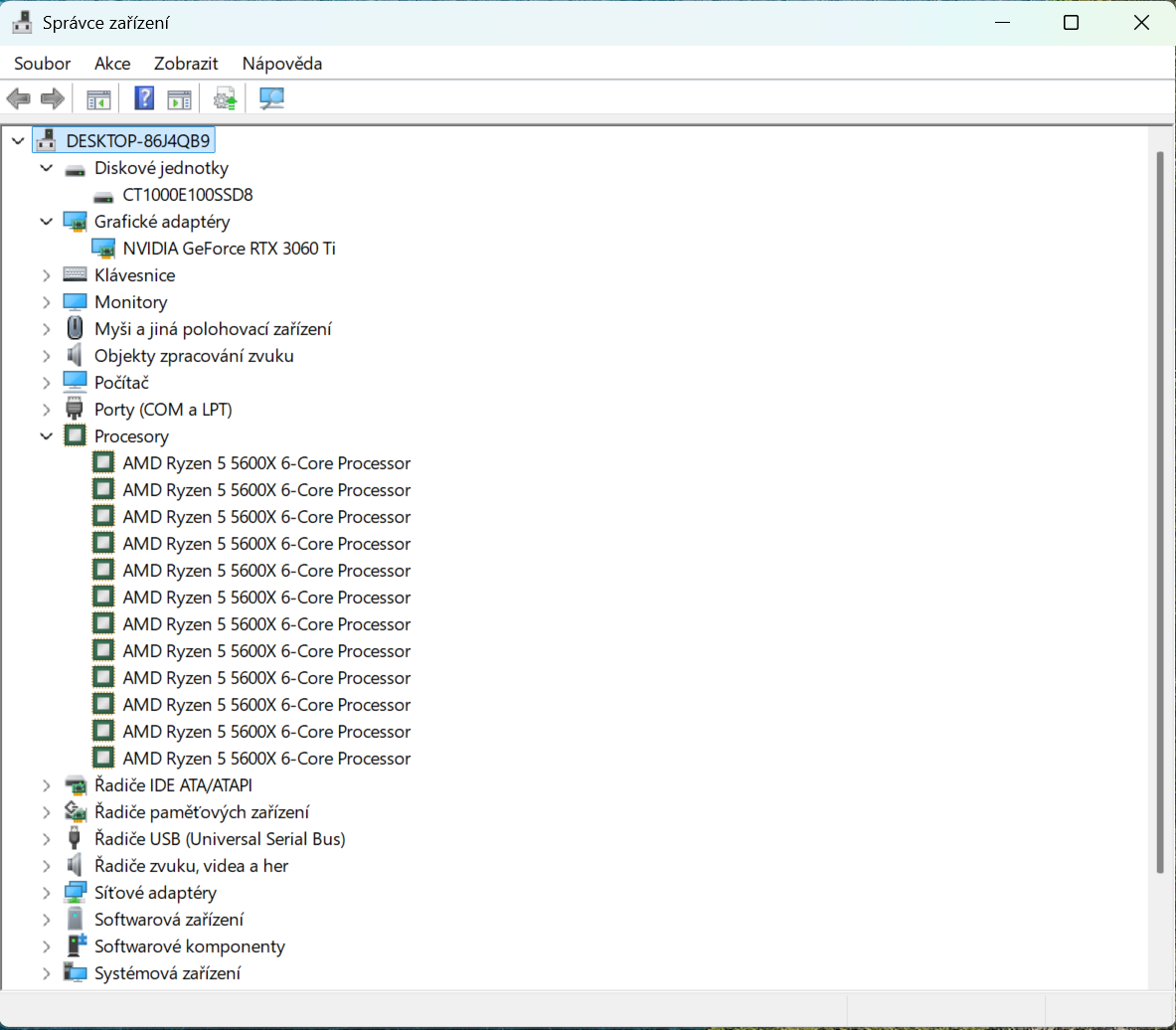
Task: Expand the Klávesnice category
Action: click(47, 275)
